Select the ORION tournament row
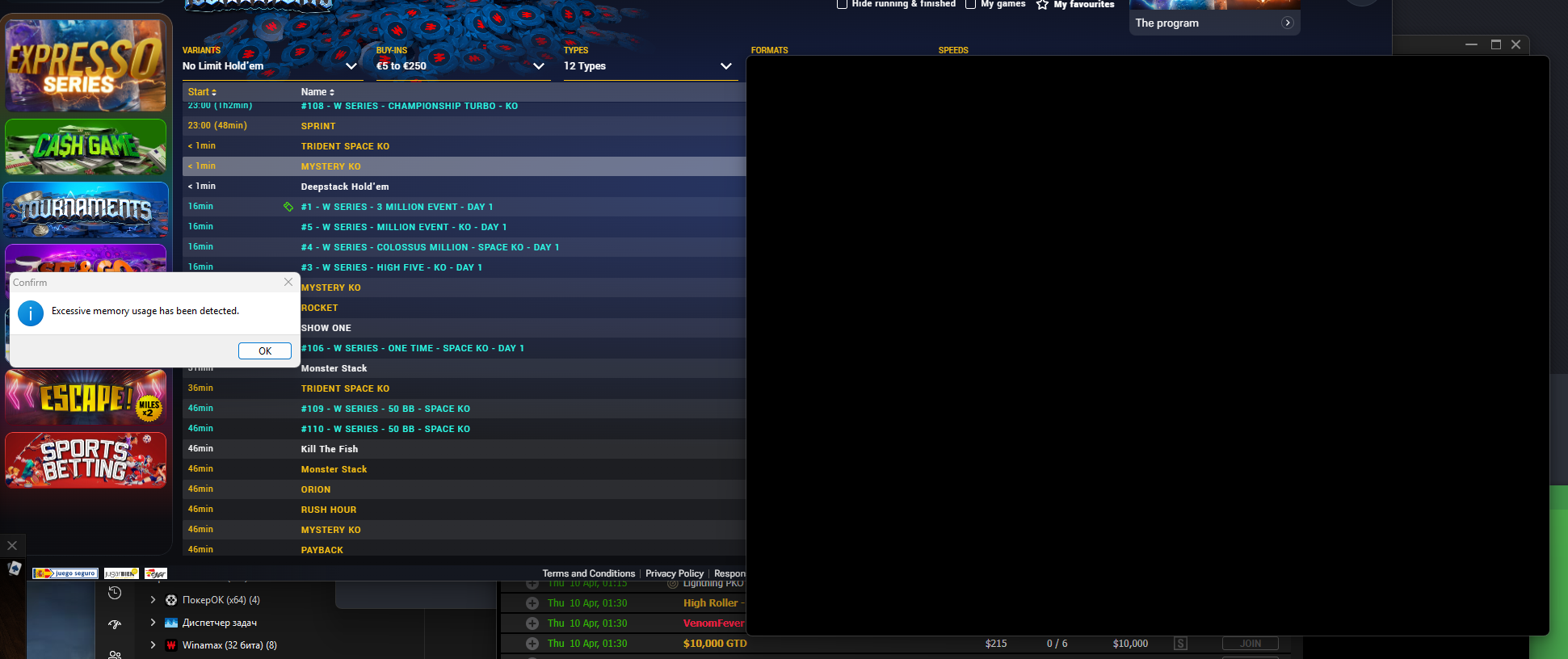The height and width of the screenshot is (659, 1568). [x=464, y=489]
